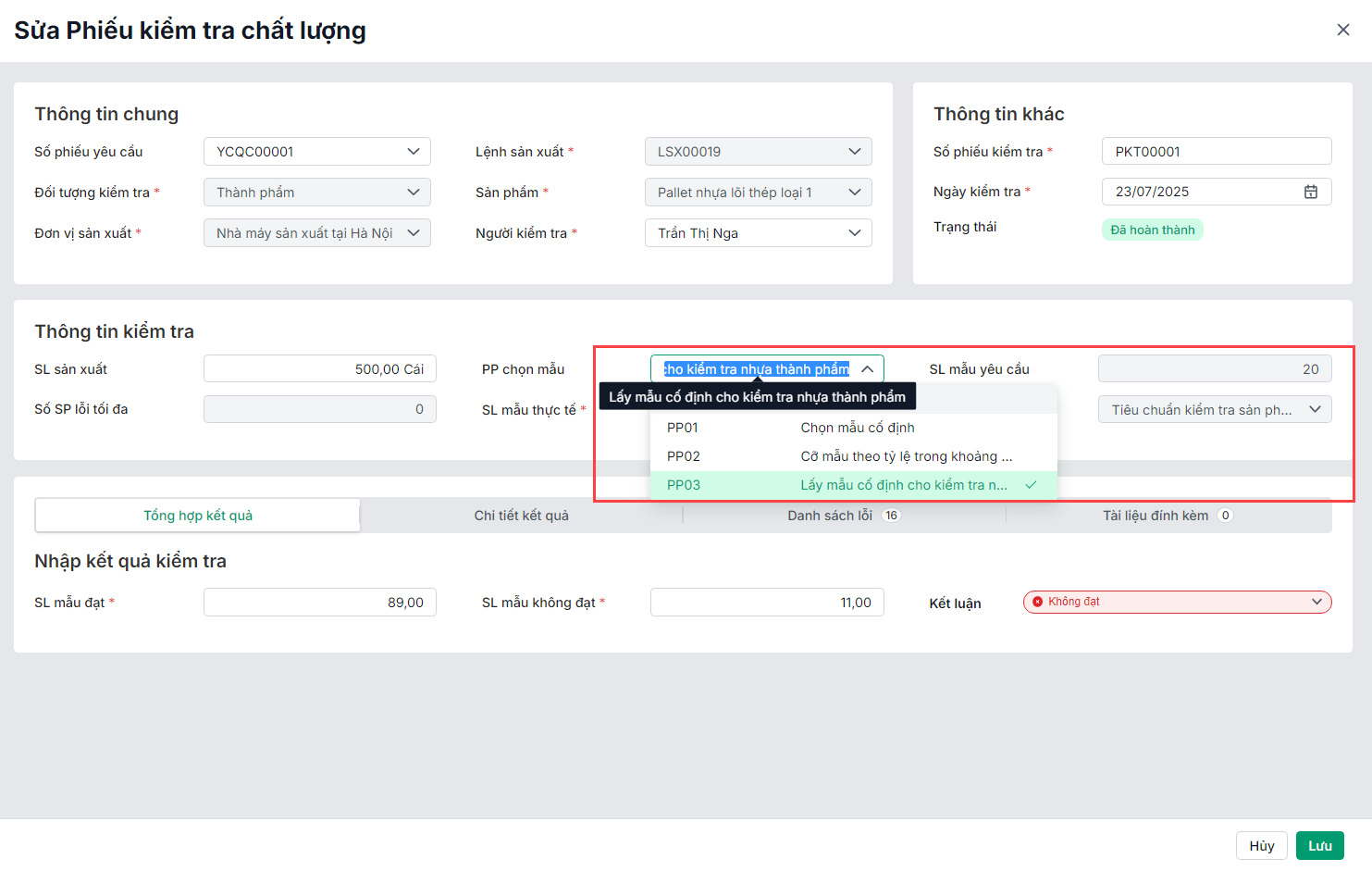The image size is (1372, 871).
Task: Collapse the PP chọn mẫu dropdown arrow
Action: (867, 369)
